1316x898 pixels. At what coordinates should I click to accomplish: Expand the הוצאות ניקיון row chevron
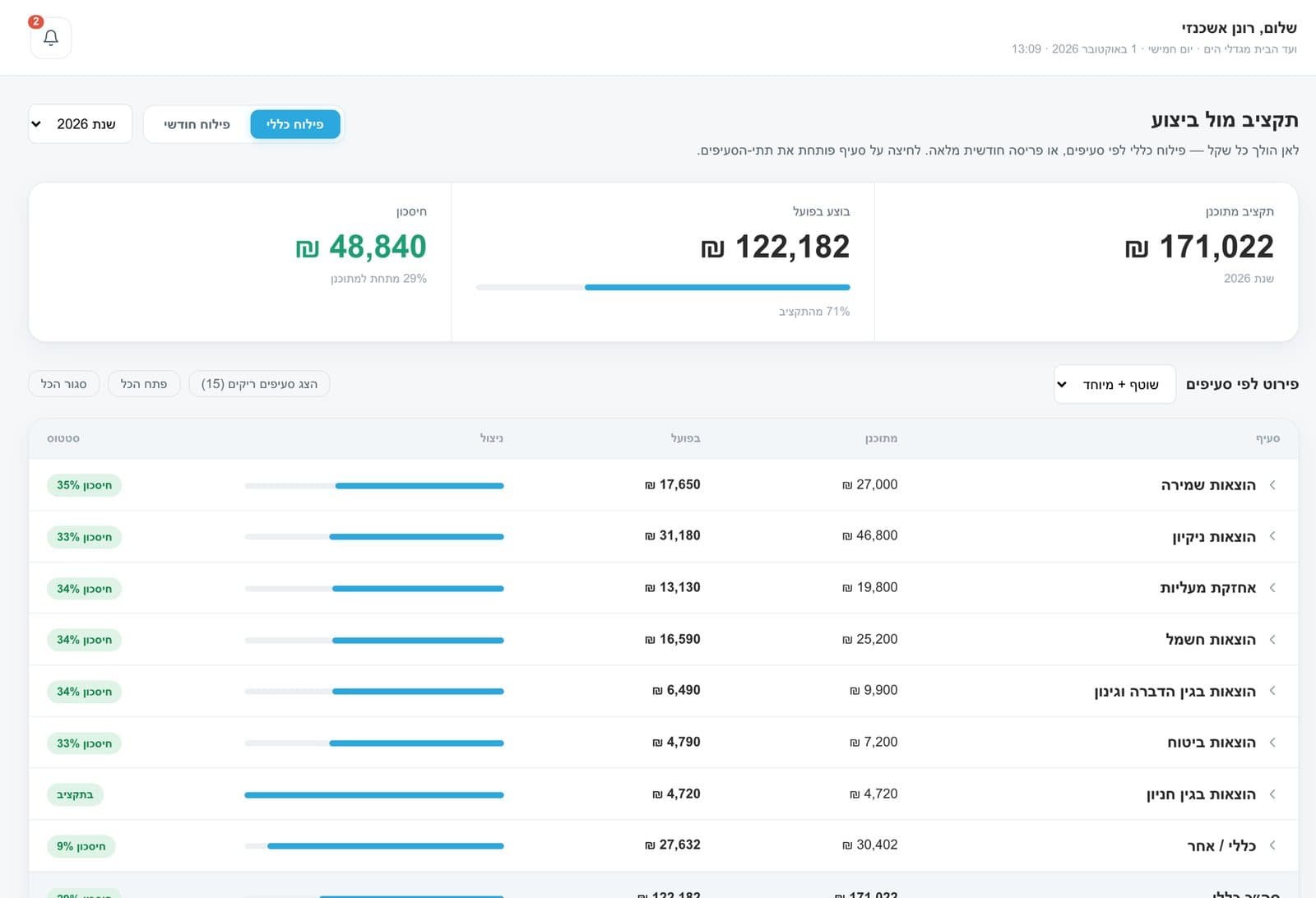tap(1272, 536)
